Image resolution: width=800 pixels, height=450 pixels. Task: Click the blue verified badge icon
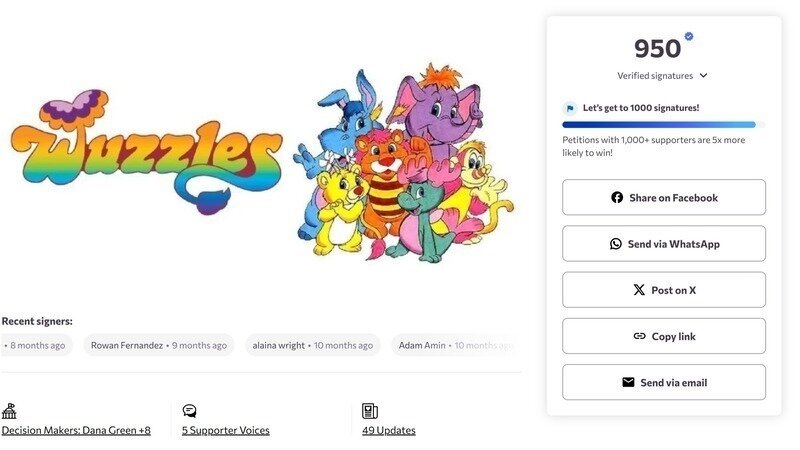(689, 37)
